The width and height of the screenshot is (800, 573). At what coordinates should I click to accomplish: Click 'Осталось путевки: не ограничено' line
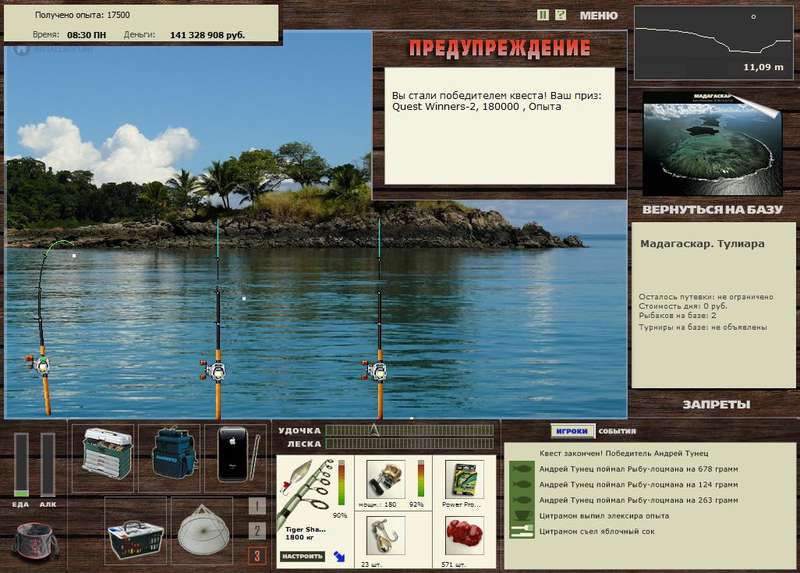[x=706, y=297]
